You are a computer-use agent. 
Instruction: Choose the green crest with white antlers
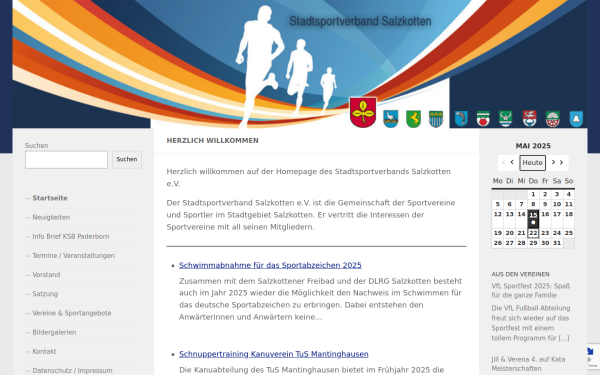[505, 119]
